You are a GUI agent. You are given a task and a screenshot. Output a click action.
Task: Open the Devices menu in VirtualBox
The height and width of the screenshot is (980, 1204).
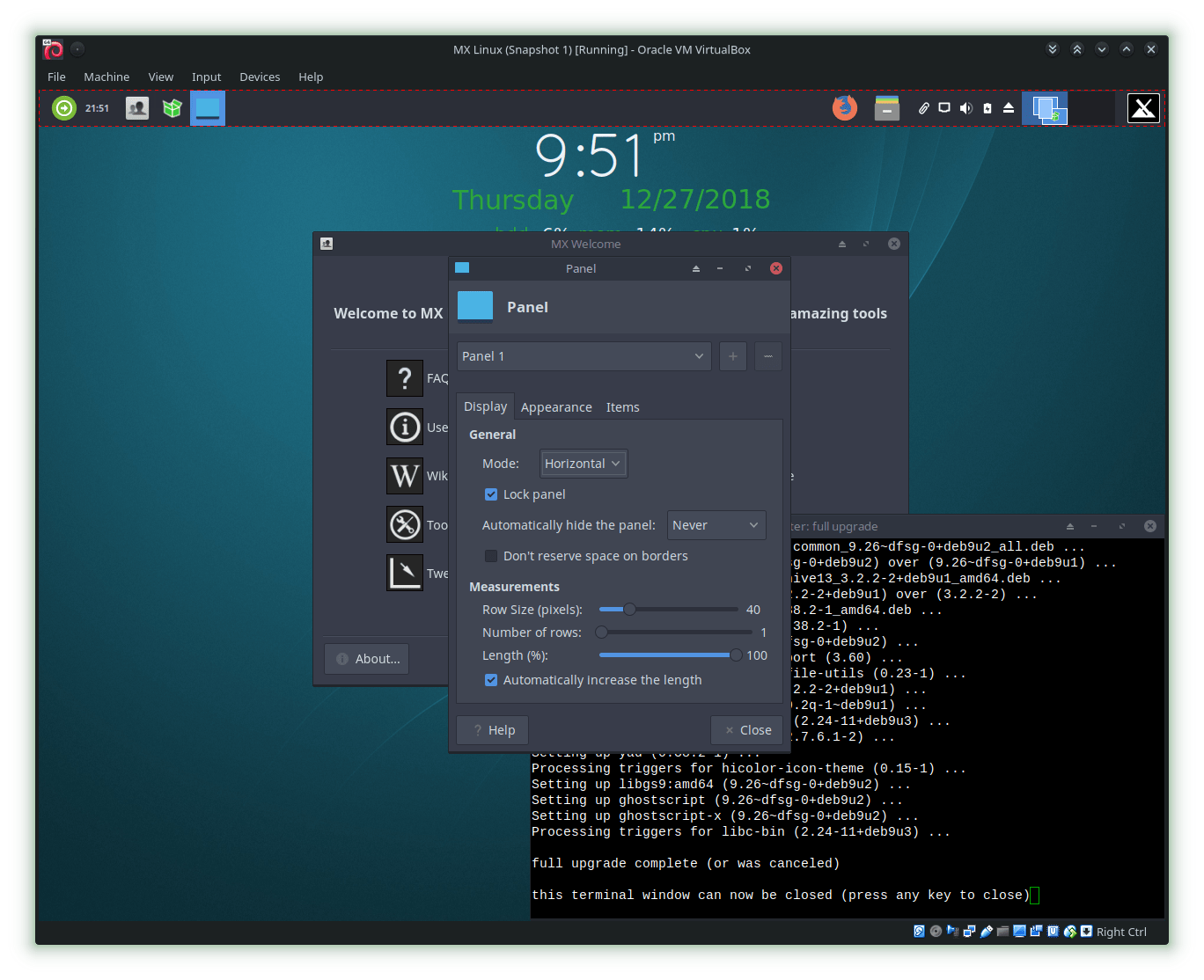pos(260,77)
